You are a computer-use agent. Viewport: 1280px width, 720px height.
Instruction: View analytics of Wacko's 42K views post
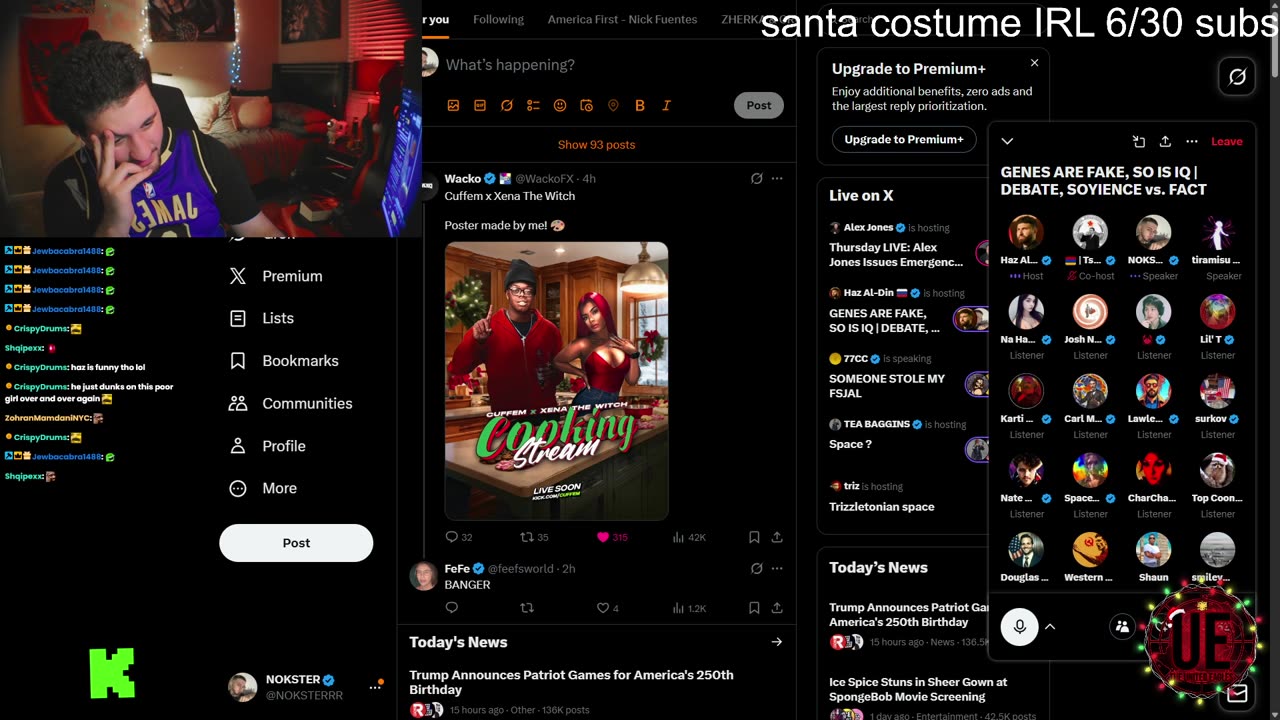pyautogui.click(x=689, y=537)
